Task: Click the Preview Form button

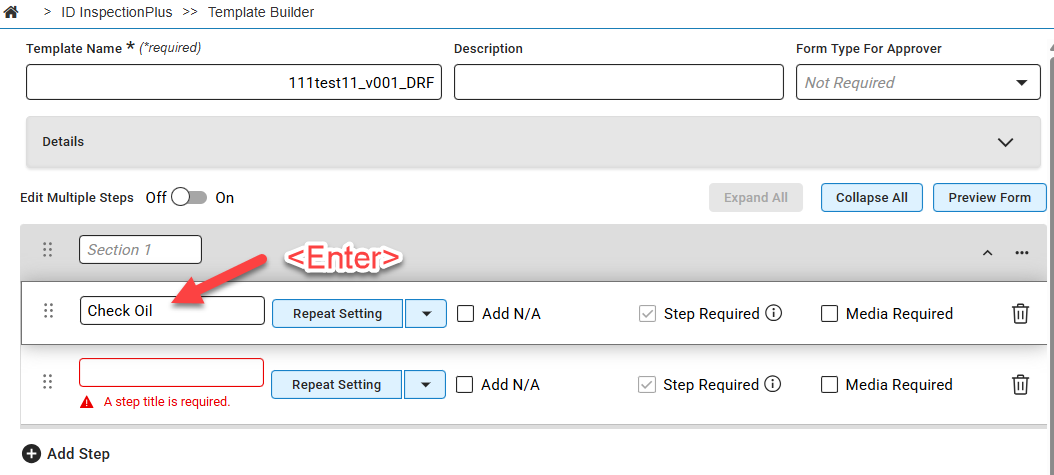Action: point(989,197)
